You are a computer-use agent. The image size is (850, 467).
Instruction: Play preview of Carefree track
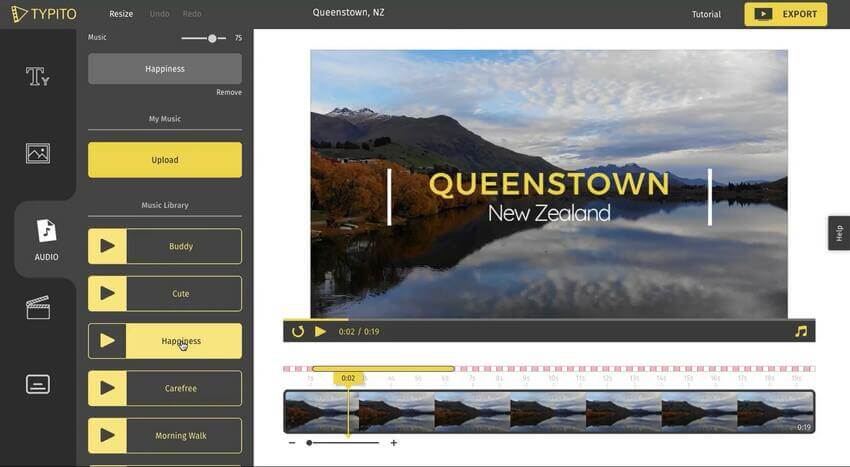click(x=107, y=388)
